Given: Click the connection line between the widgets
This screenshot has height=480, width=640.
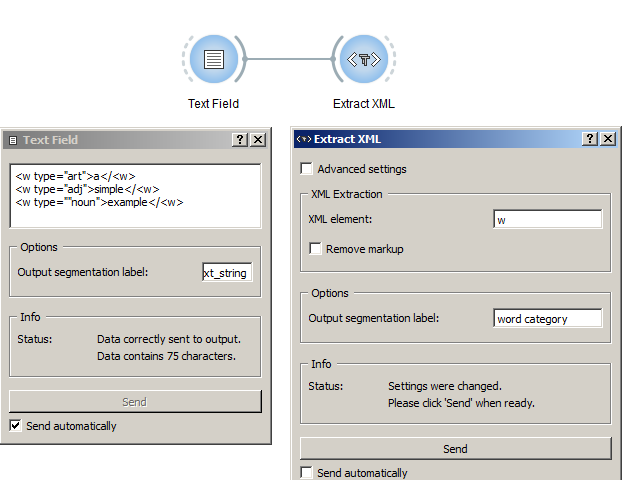Looking at the screenshot, I should coord(289,59).
